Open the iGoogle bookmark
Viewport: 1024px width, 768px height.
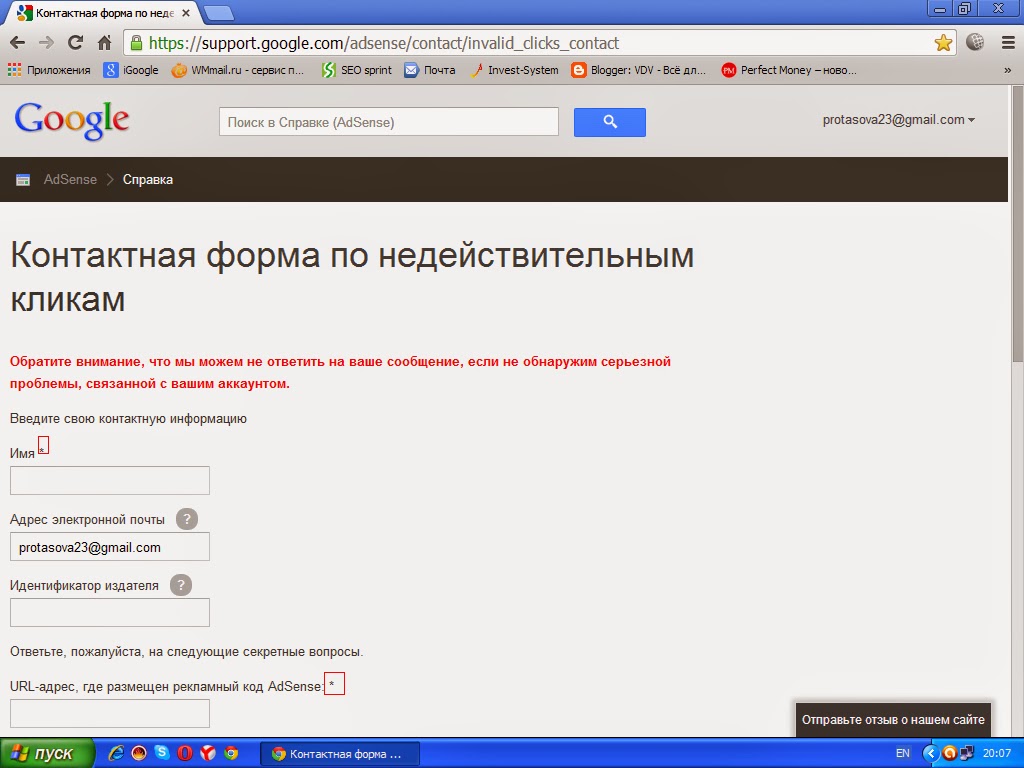click(x=131, y=70)
